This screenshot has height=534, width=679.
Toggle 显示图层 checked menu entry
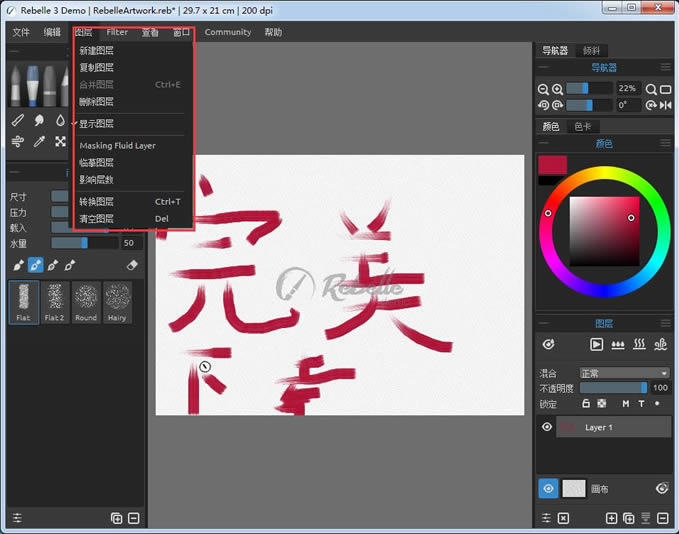pyautogui.click(x=130, y=124)
